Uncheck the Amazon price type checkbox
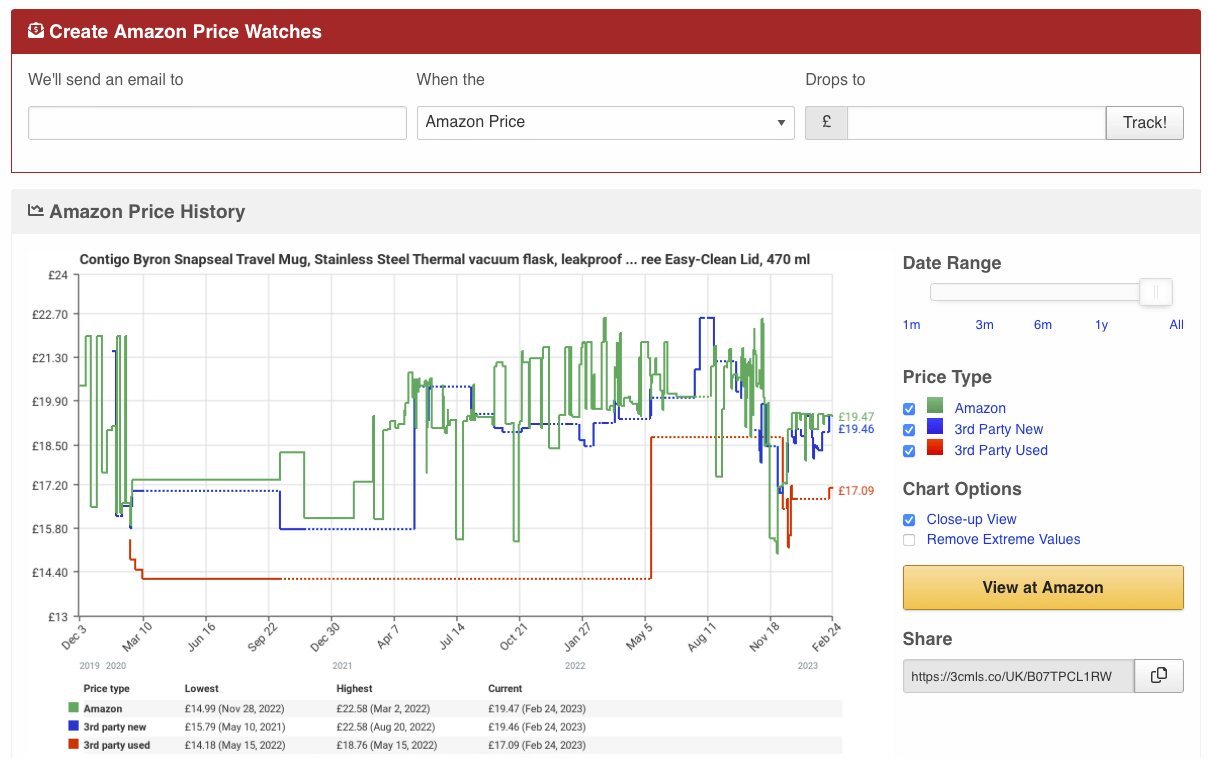Screen dimensions: 1208x758 [x=909, y=408]
